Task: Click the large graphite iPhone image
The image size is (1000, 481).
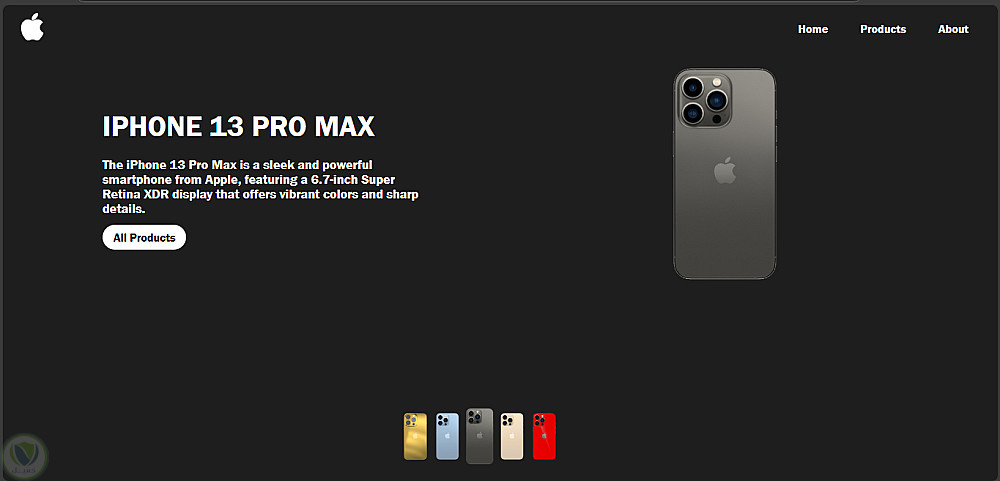Action: point(724,174)
